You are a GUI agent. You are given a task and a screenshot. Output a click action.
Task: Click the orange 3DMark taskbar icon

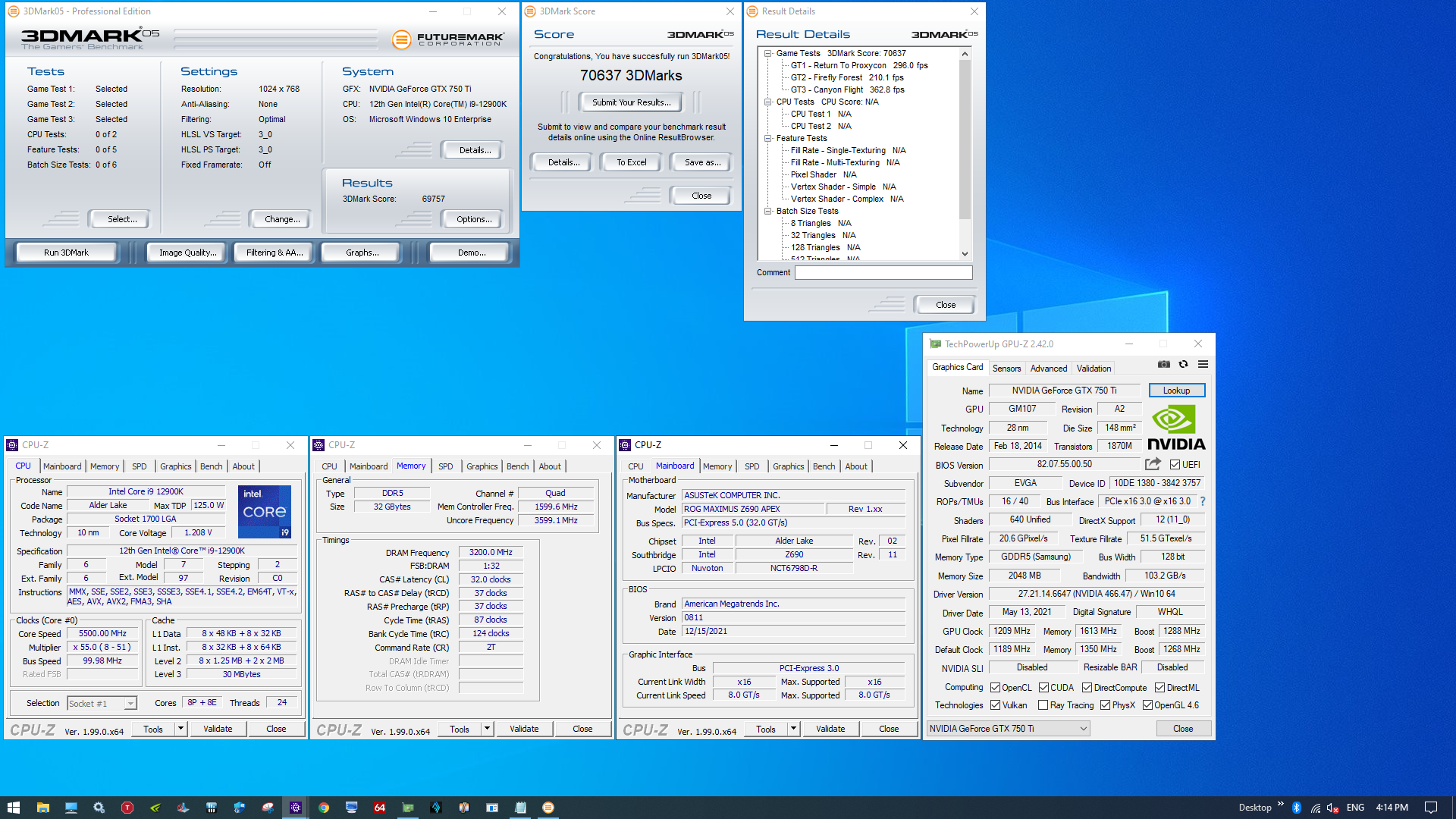point(548,808)
